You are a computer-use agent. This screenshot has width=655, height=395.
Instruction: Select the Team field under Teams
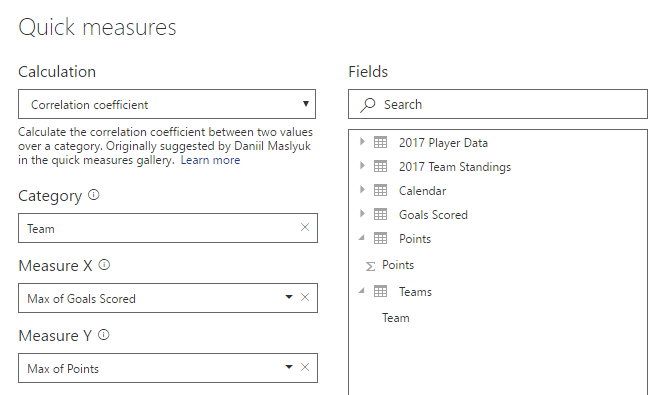[396, 318]
